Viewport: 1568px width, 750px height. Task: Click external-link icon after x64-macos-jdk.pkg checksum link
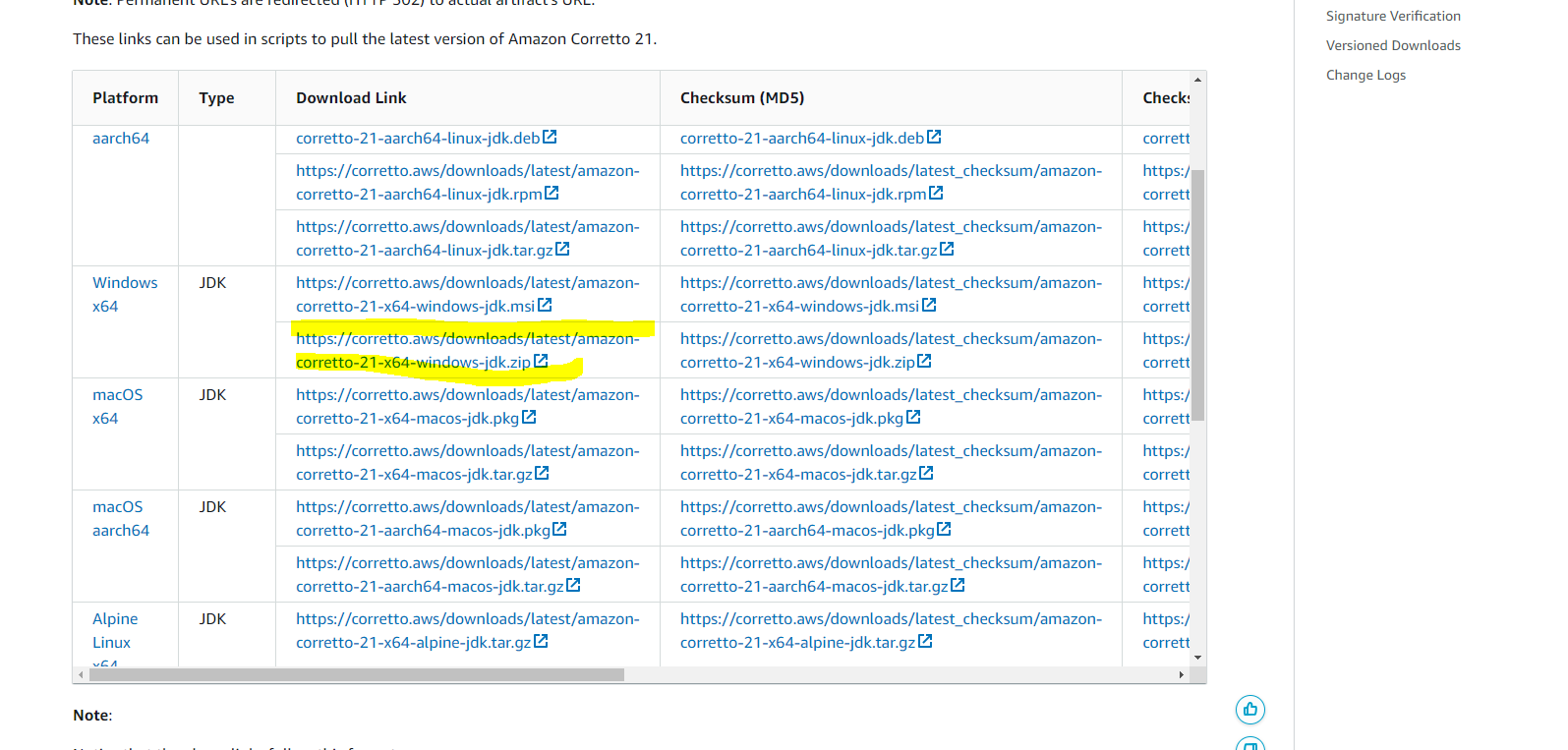pos(913,417)
